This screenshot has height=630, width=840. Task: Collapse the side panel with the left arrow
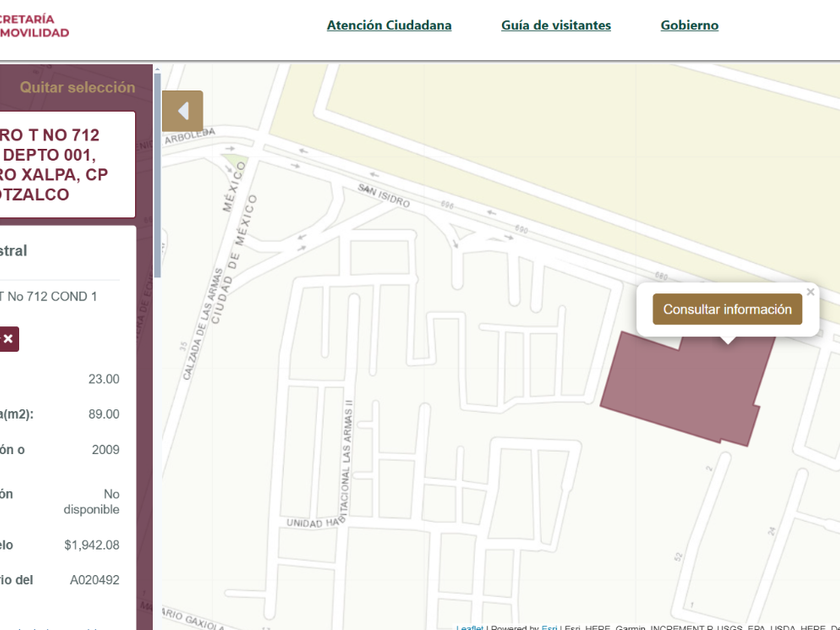pos(182,111)
